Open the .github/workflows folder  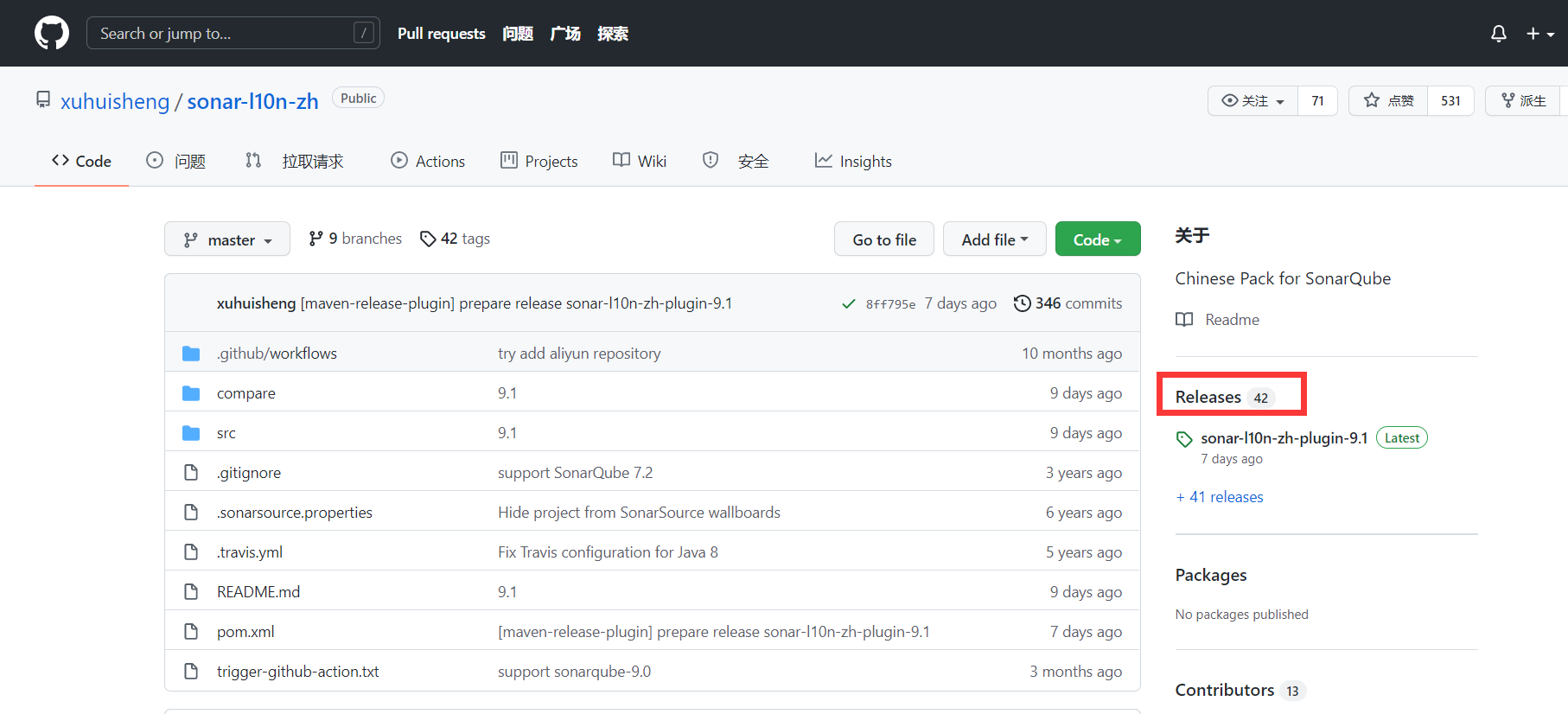click(277, 354)
